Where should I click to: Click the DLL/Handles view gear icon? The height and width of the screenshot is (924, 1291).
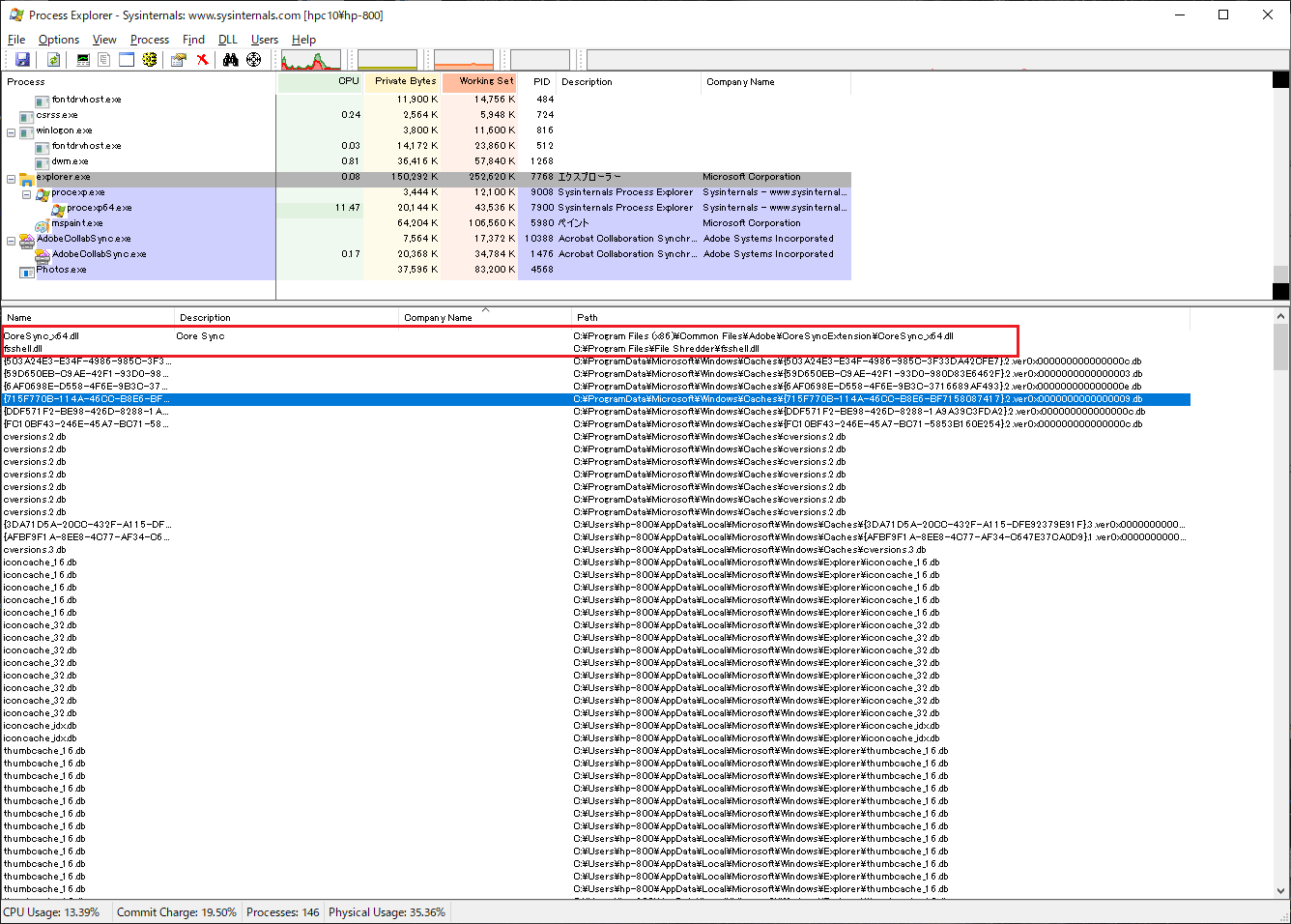pos(149,60)
